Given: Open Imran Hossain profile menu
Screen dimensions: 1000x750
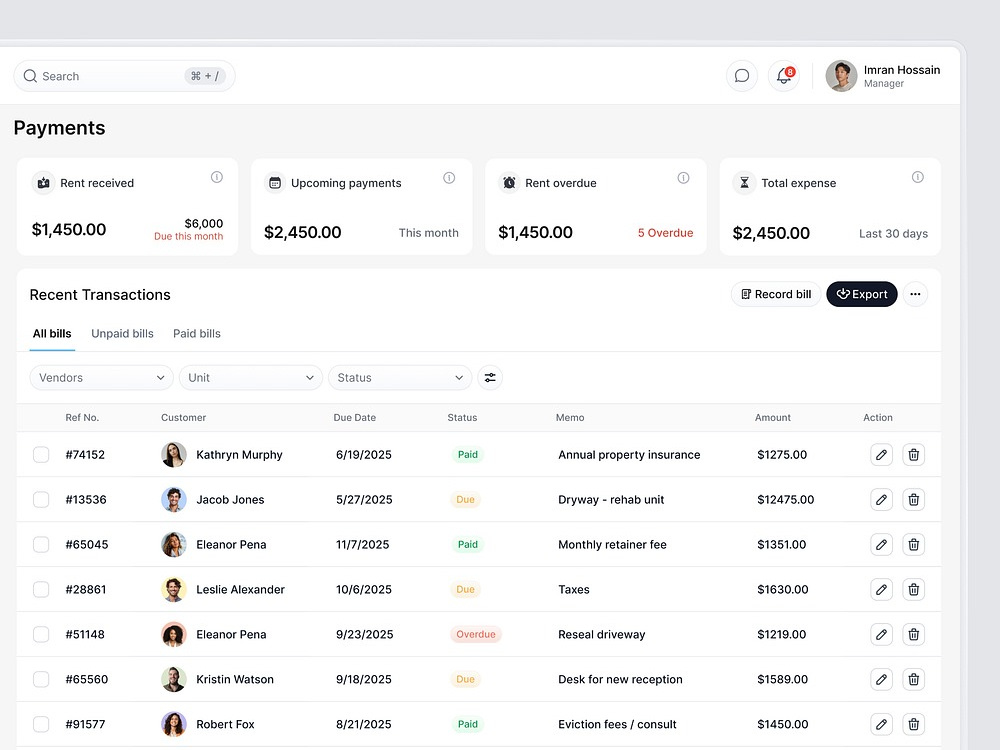Looking at the screenshot, I should pos(883,76).
